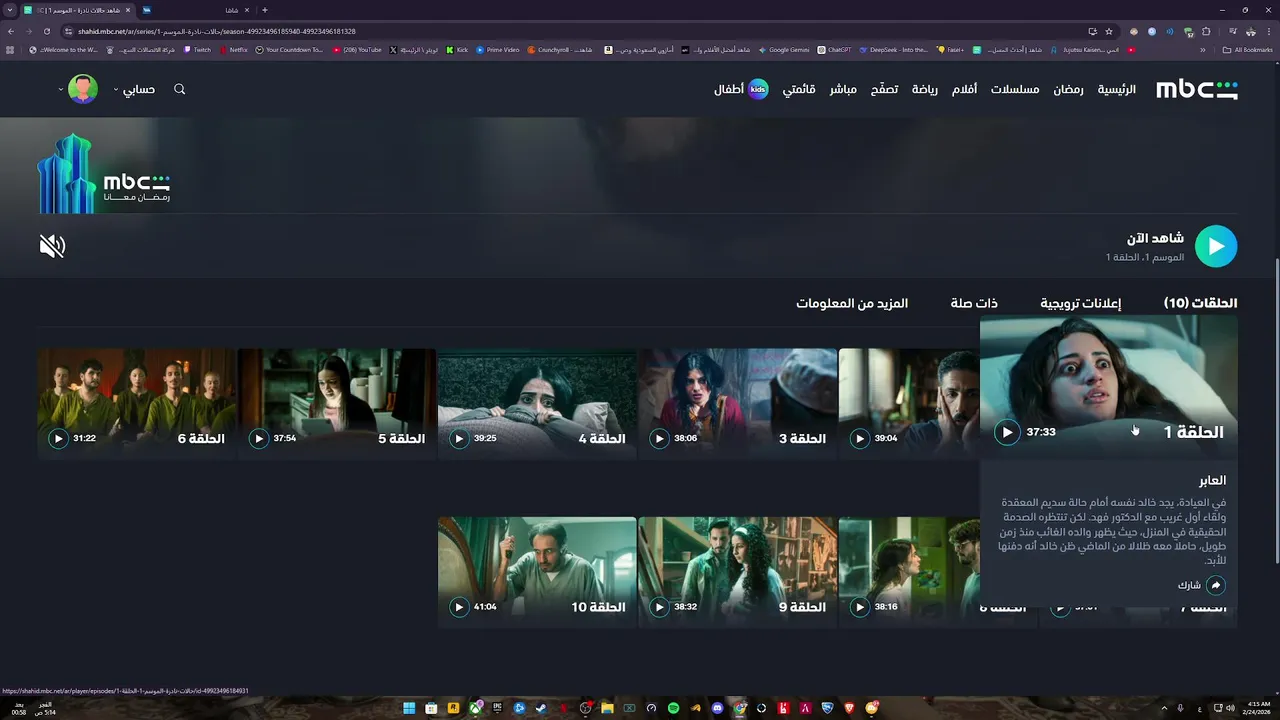Open the الحلقة 10 thumbnail image
The width and height of the screenshot is (1280, 720).
click(537, 572)
